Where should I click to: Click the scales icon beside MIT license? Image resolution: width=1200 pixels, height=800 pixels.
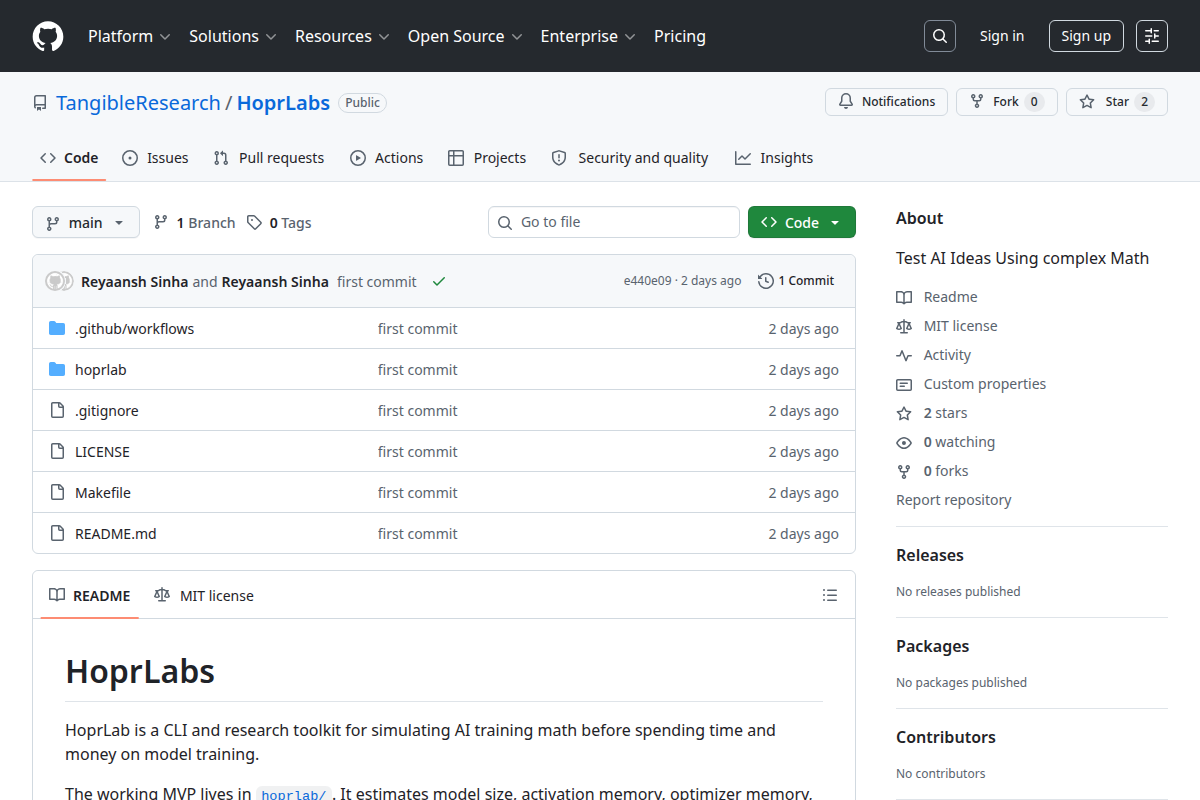tap(904, 326)
